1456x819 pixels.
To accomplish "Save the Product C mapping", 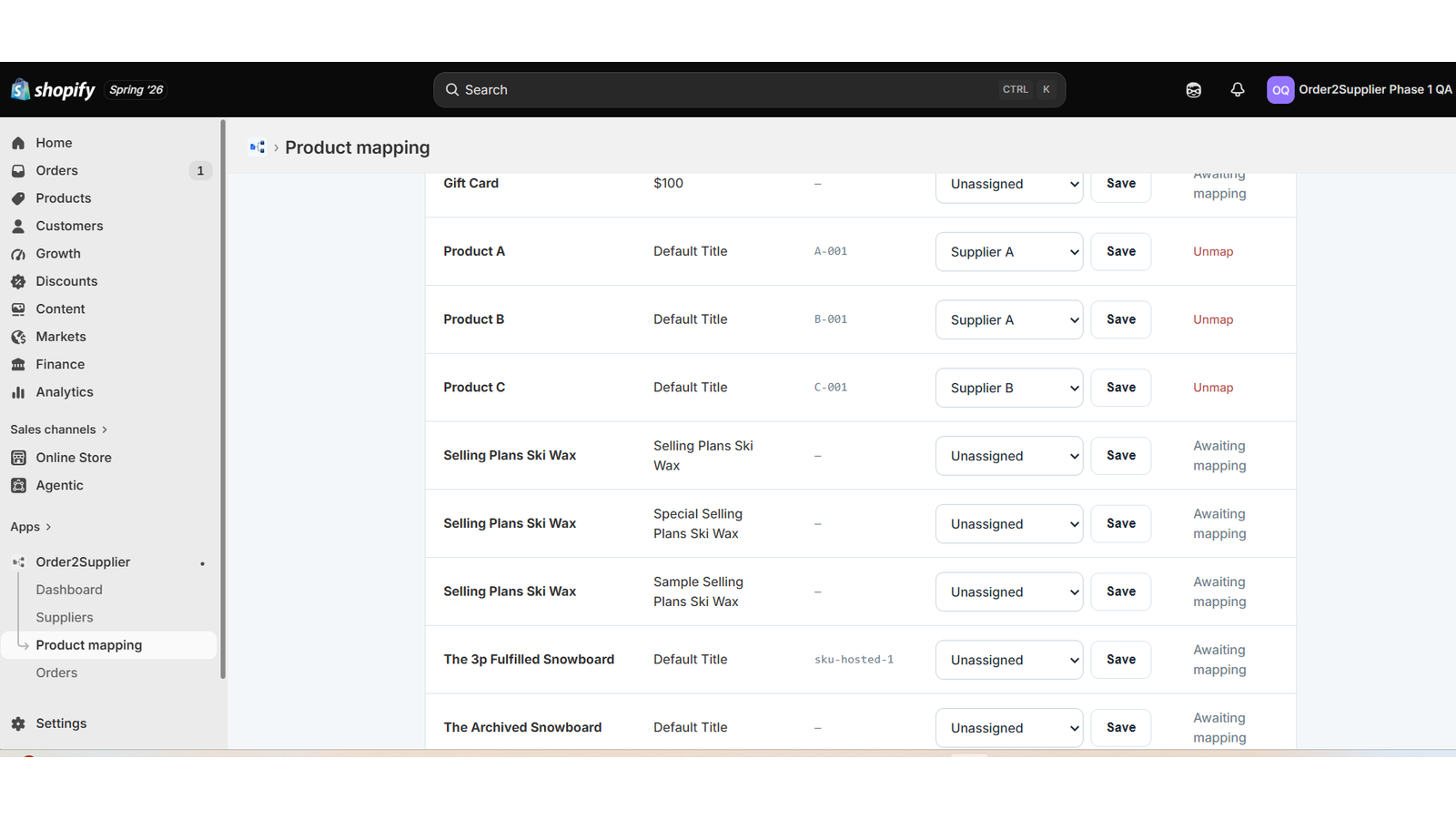I will [1121, 388].
